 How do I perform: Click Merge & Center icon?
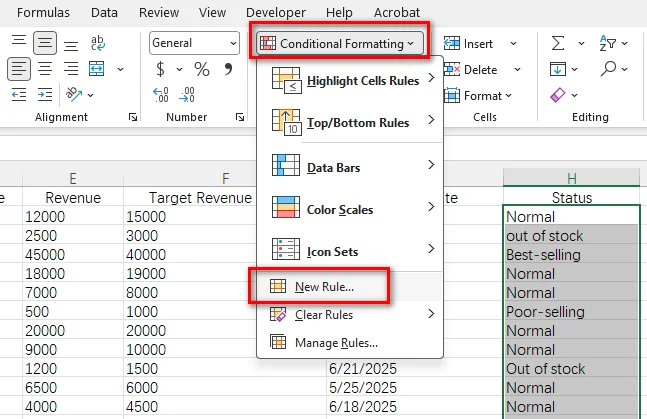coord(97,69)
